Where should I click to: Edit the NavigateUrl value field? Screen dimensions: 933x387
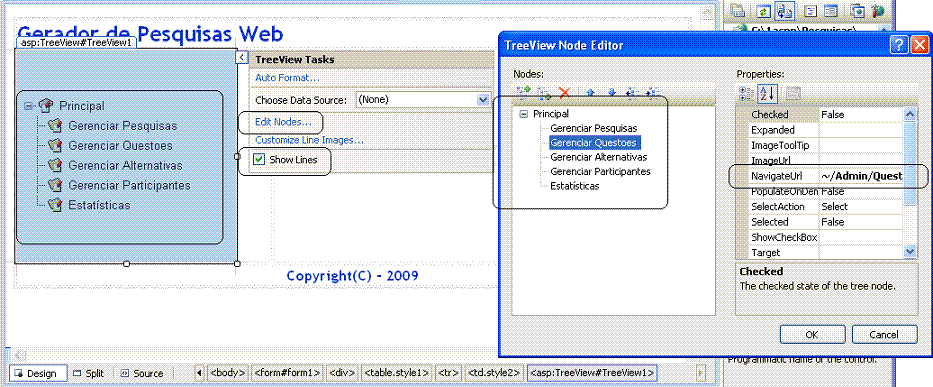[x=862, y=176]
